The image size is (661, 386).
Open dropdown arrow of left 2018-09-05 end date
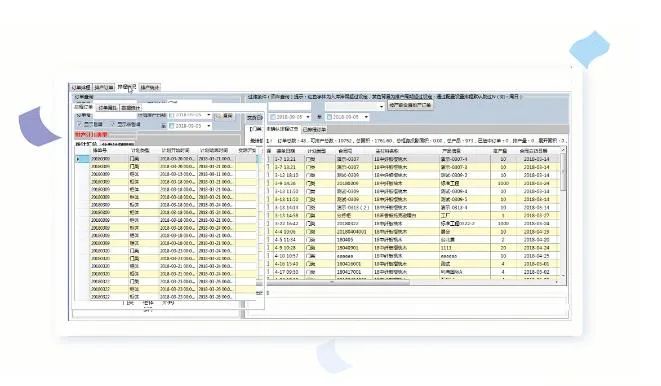209,126
